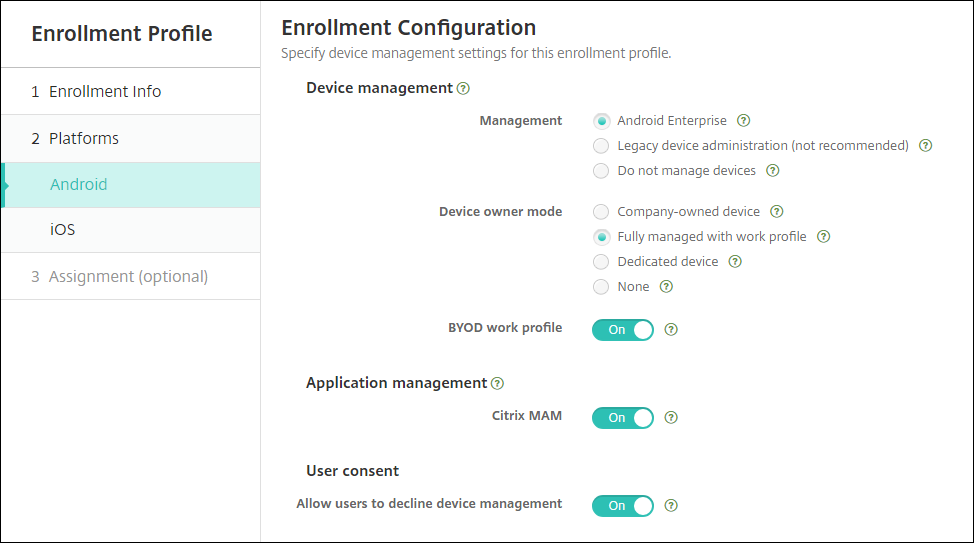The height and width of the screenshot is (543, 974).
Task: Choose Do not manage devices option
Action: (x=601, y=171)
